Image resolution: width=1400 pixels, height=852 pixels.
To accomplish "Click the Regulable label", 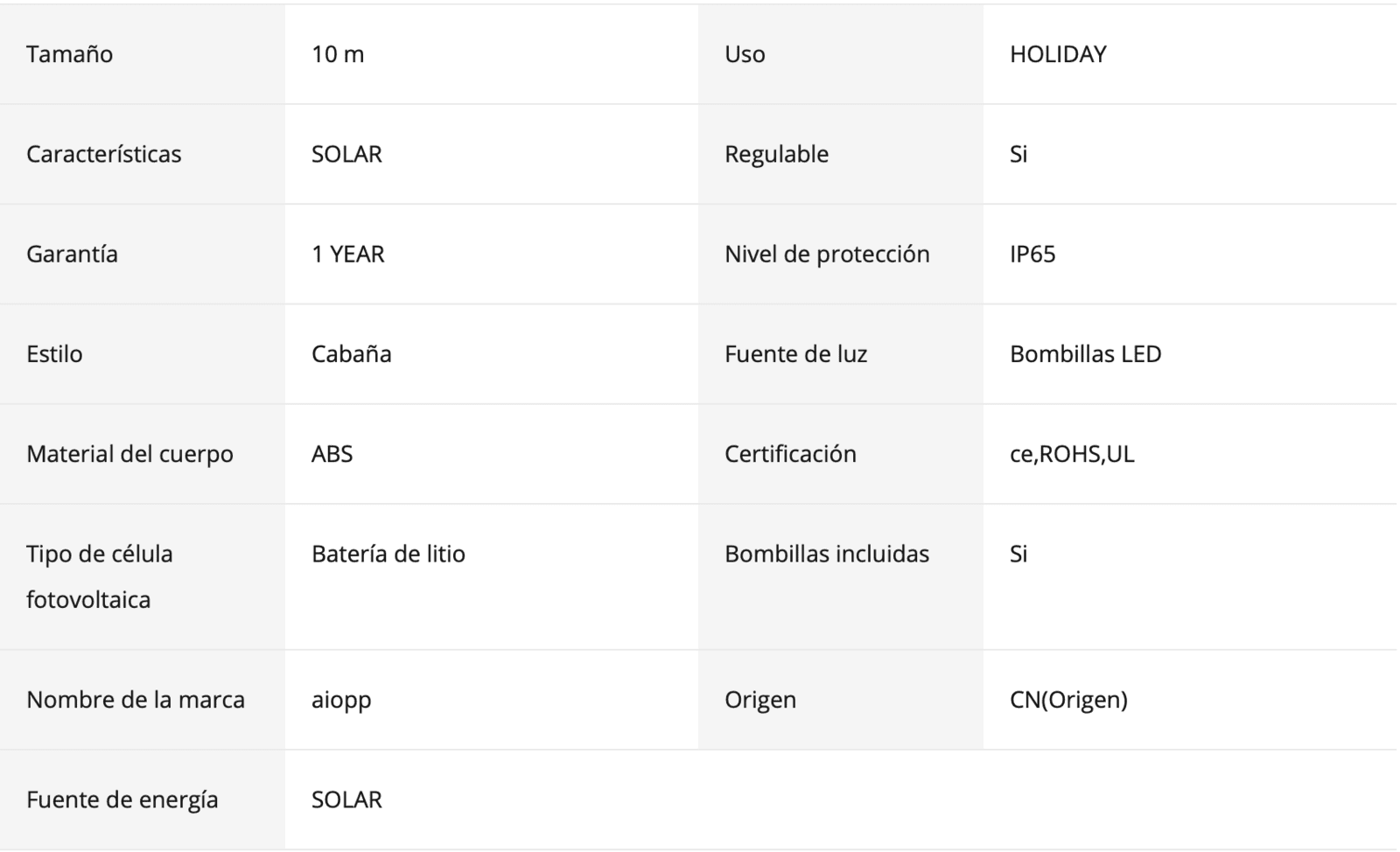I will [776, 154].
